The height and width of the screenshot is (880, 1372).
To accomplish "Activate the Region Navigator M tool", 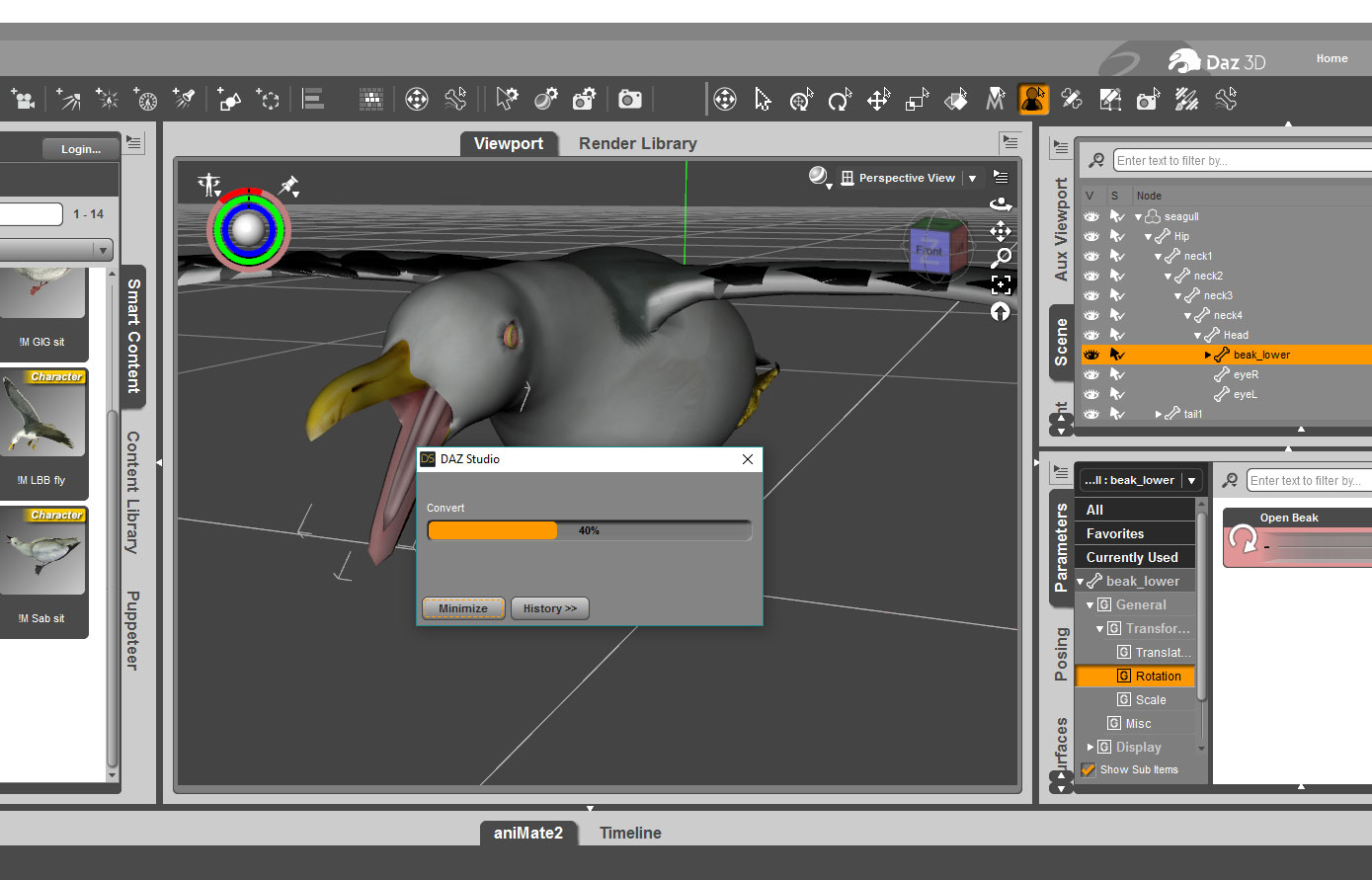I will 995,99.
